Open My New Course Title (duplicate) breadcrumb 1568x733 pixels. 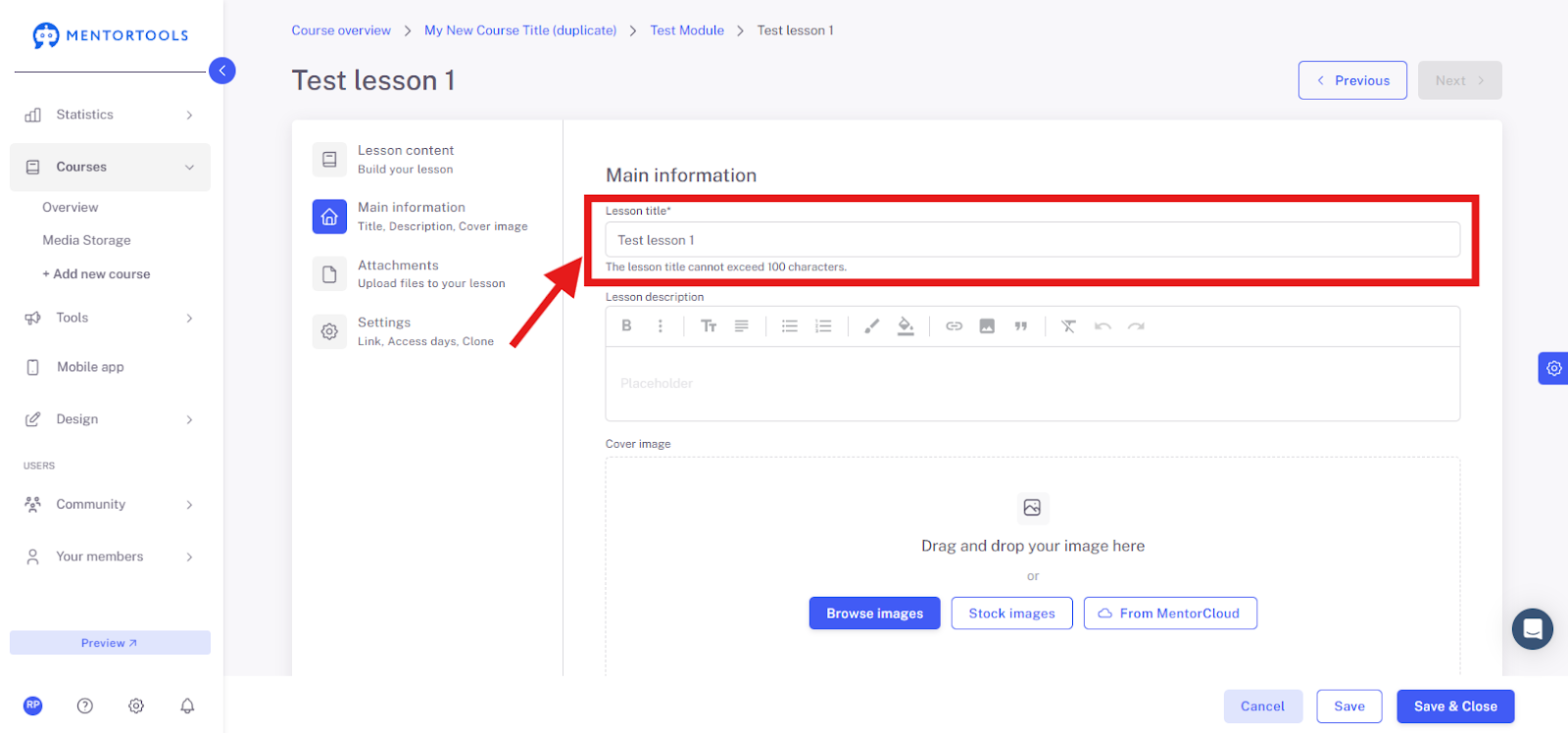520,30
